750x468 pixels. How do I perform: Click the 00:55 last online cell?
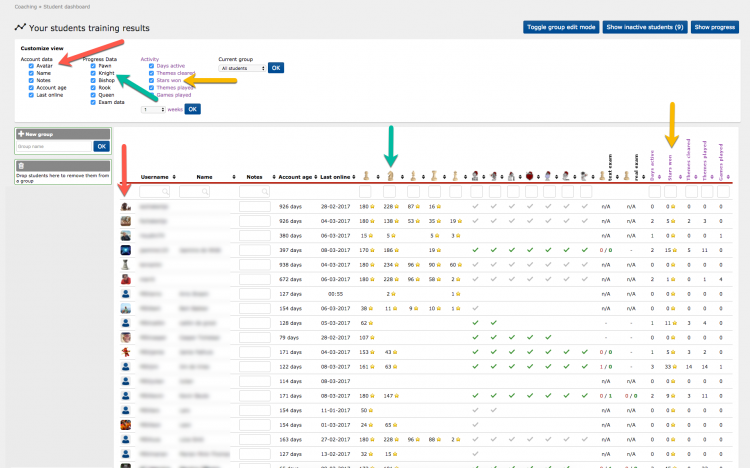[x=335, y=294]
